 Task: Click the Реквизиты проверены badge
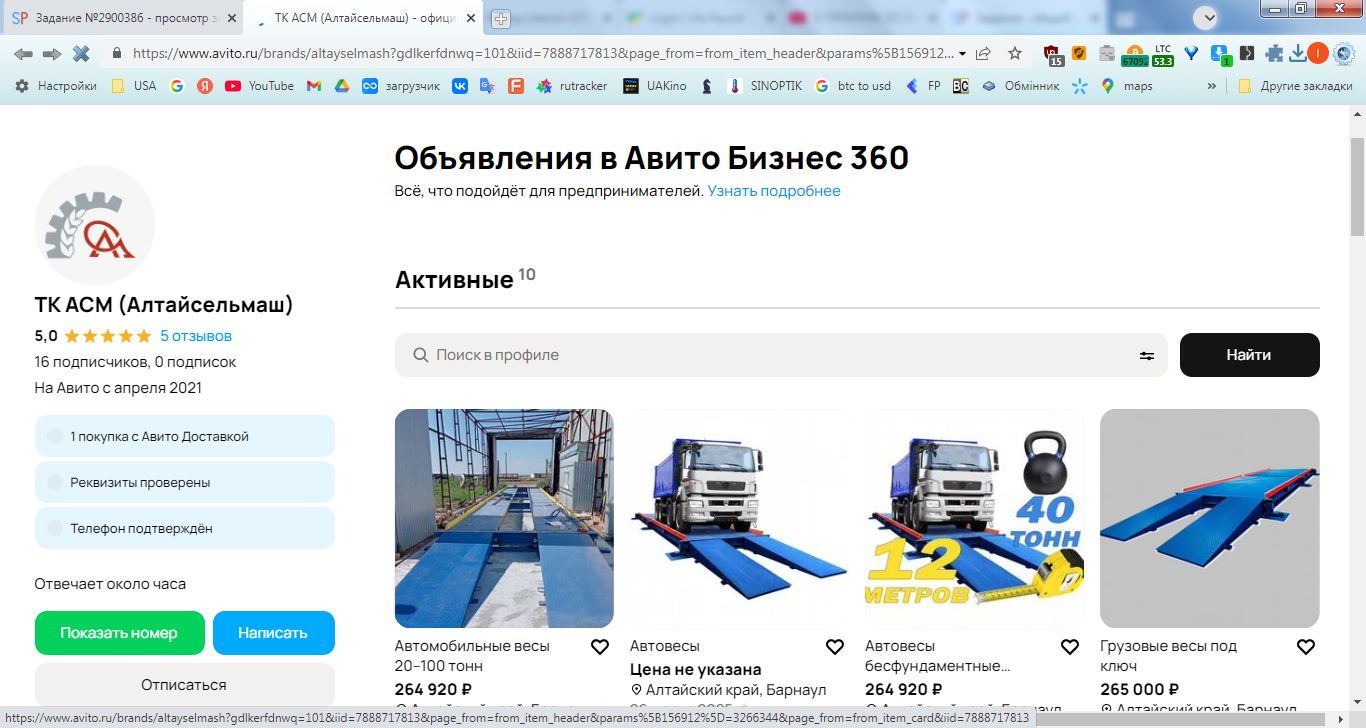(x=185, y=482)
